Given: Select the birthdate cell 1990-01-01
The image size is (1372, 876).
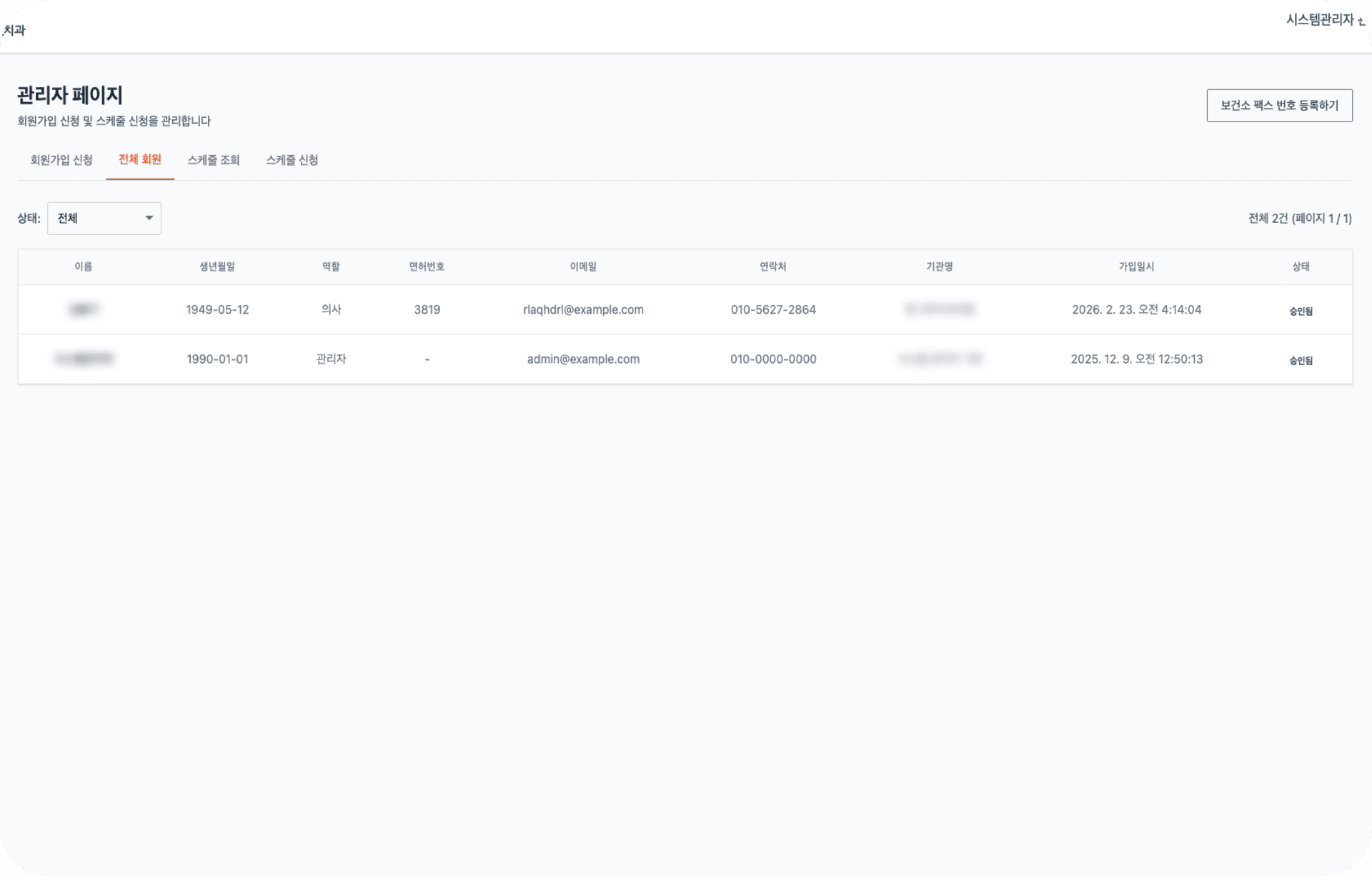Looking at the screenshot, I should coord(217,359).
